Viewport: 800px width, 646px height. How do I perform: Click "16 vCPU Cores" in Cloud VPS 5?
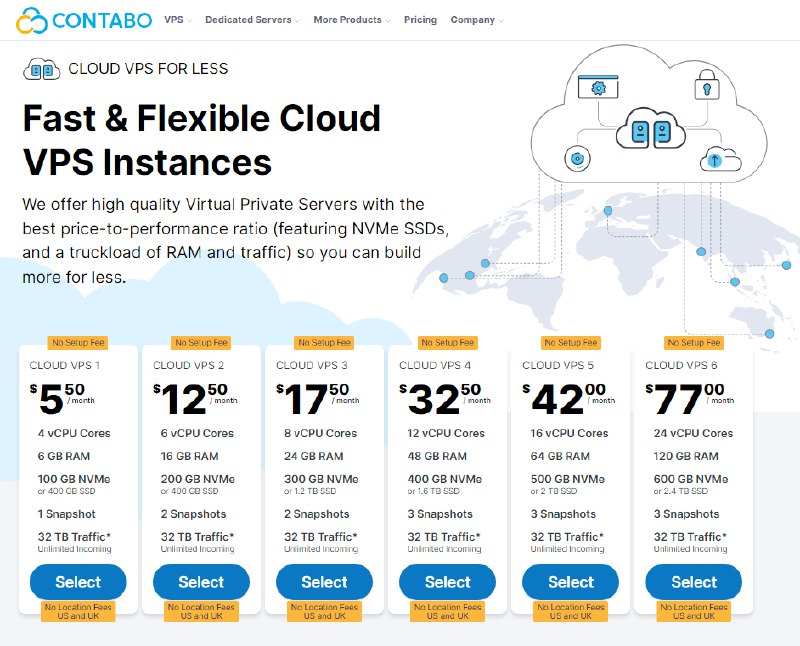click(569, 433)
